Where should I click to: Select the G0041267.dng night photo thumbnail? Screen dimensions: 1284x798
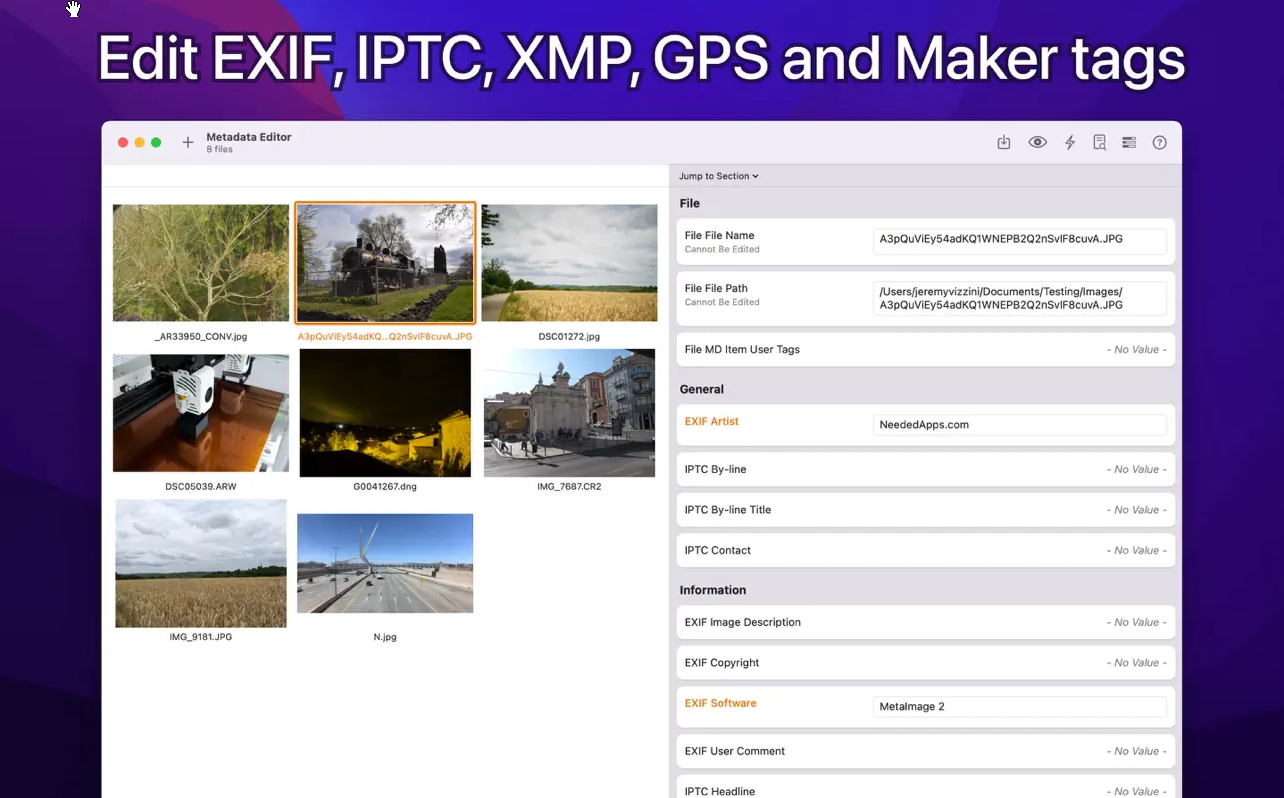tap(385, 413)
